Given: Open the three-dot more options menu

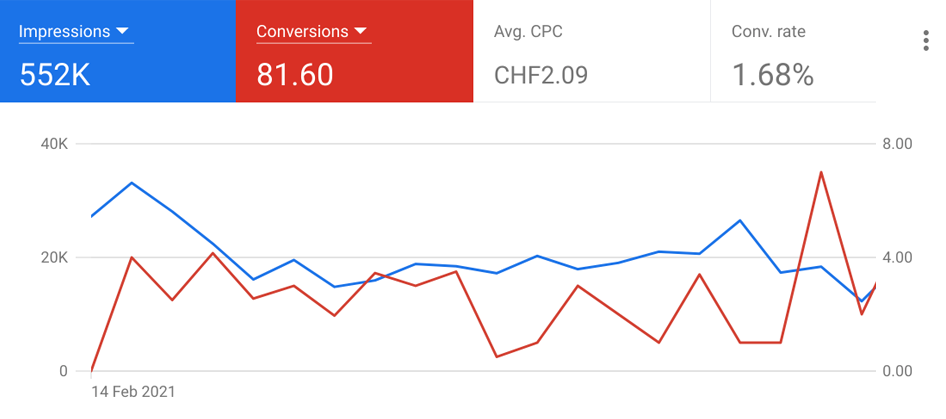Looking at the screenshot, I should pyautogui.click(x=926, y=41).
